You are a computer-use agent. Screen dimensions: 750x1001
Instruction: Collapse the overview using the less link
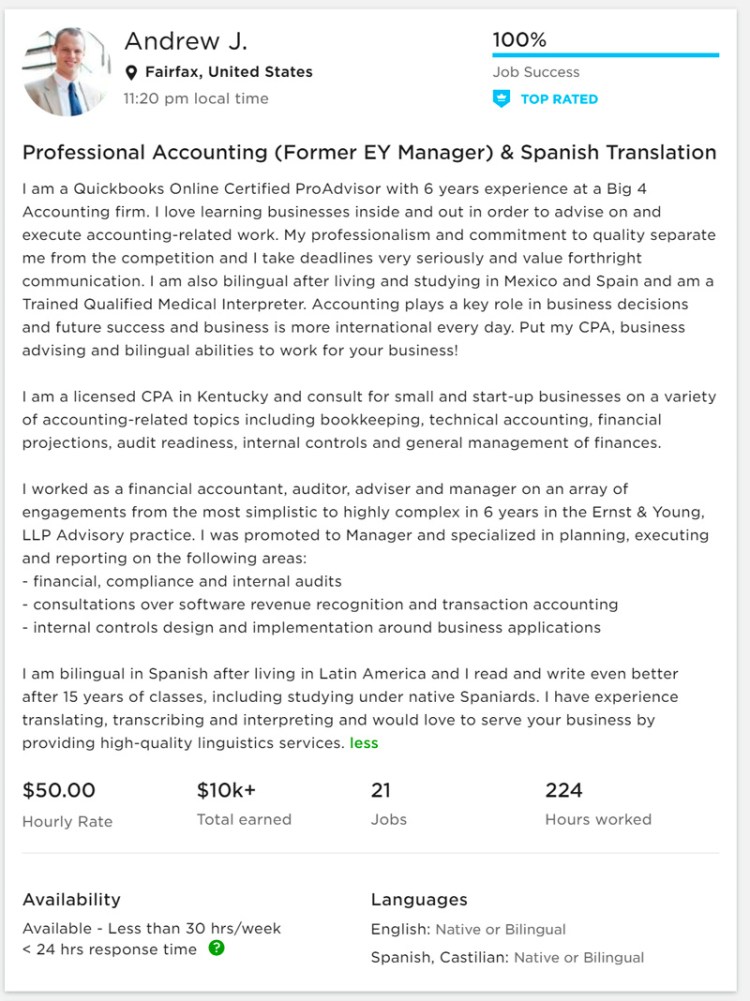click(x=364, y=743)
